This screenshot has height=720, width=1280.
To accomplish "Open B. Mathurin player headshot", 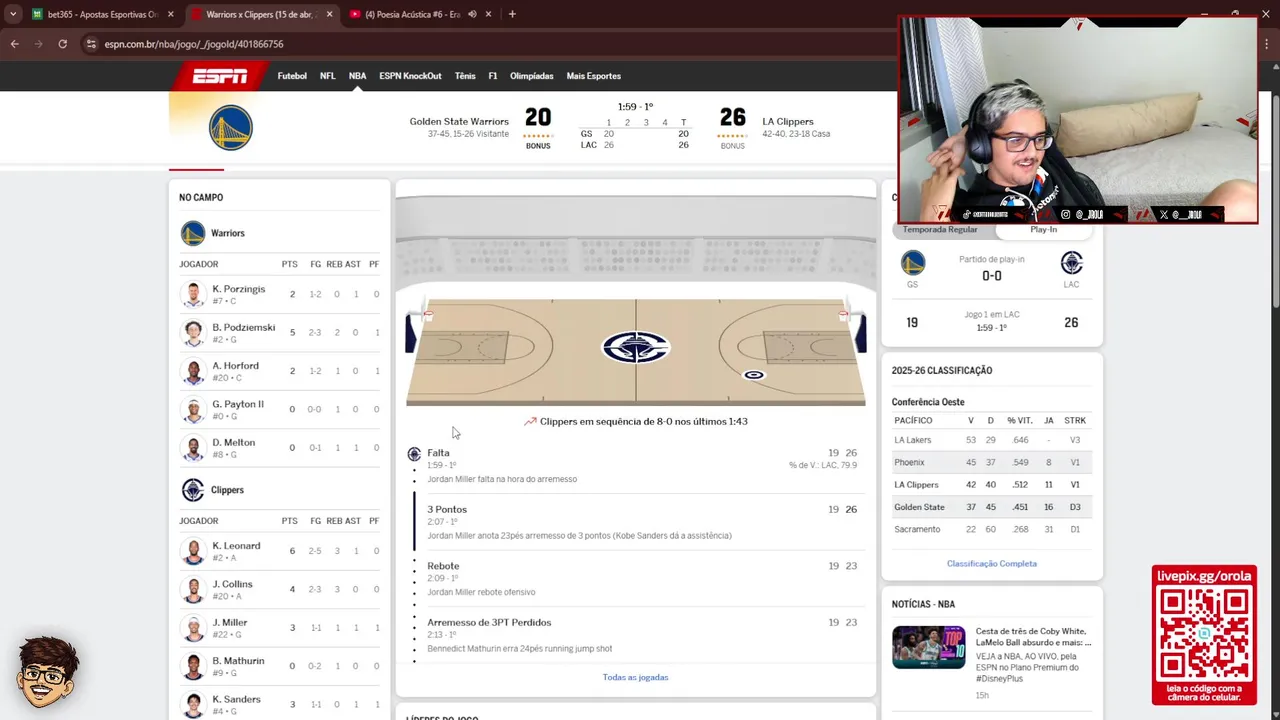I will (193, 666).
